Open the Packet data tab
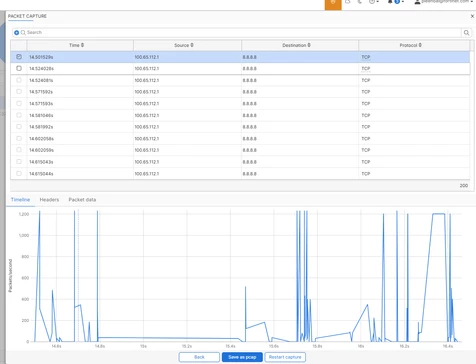The image size is (476, 364). pyautogui.click(x=82, y=200)
